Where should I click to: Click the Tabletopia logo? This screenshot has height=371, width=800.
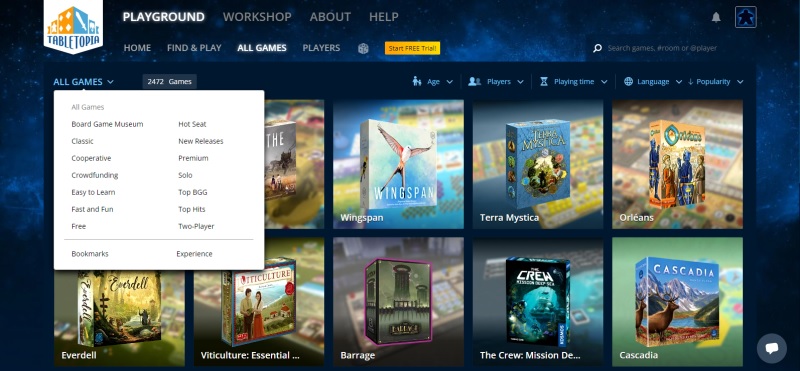[73, 27]
